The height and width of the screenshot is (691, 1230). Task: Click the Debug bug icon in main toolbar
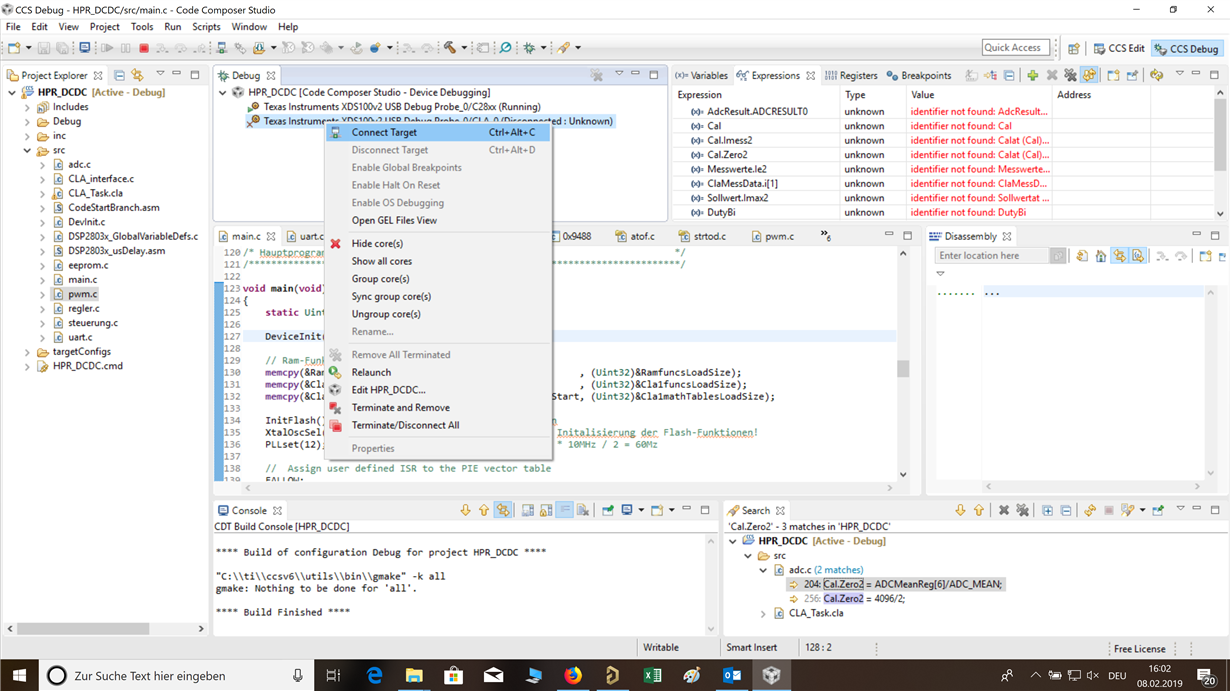coord(529,48)
